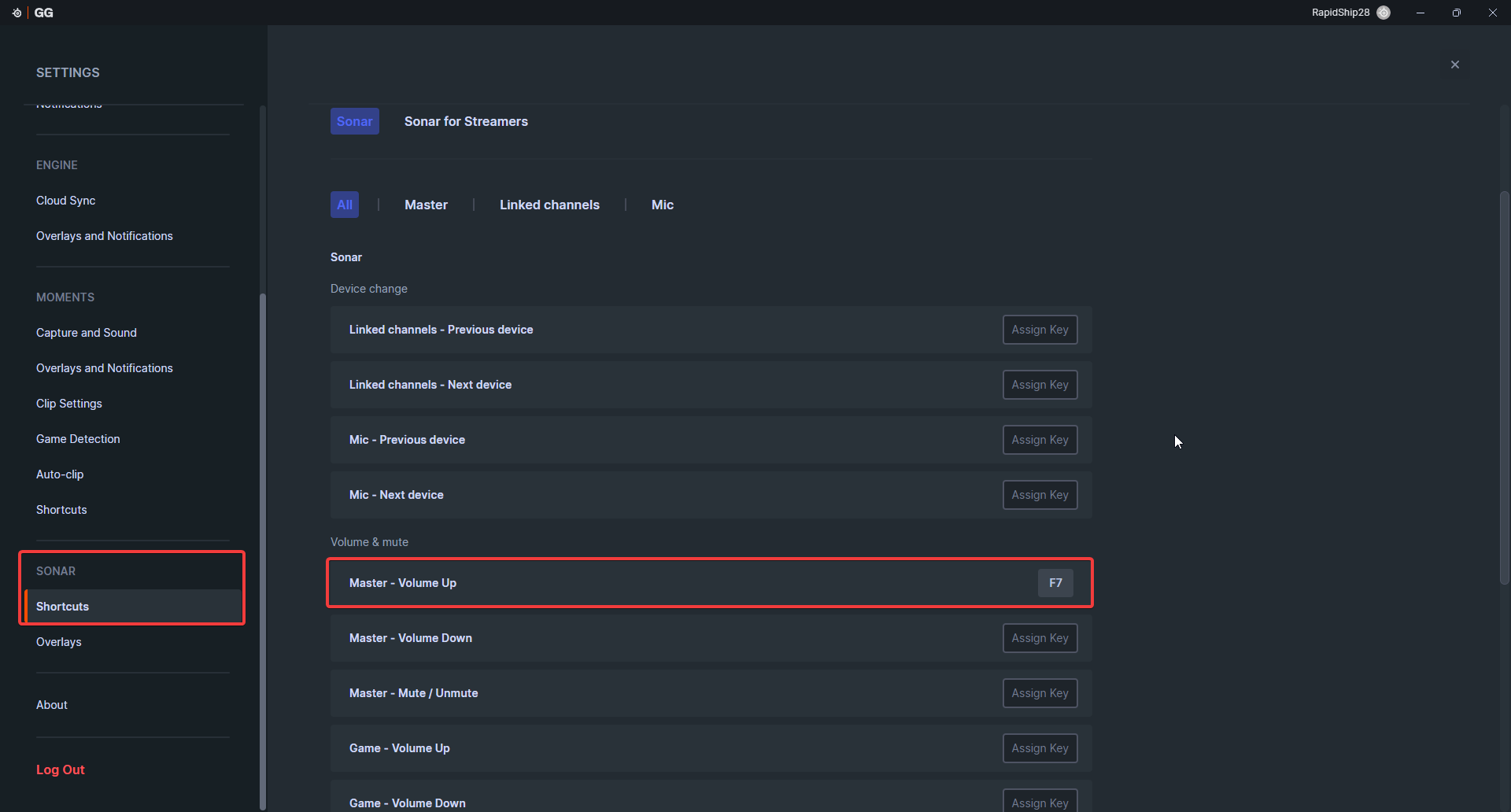Select the Mic - Next device row label
Screen dimensions: 1511x812
tap(397, 495)
